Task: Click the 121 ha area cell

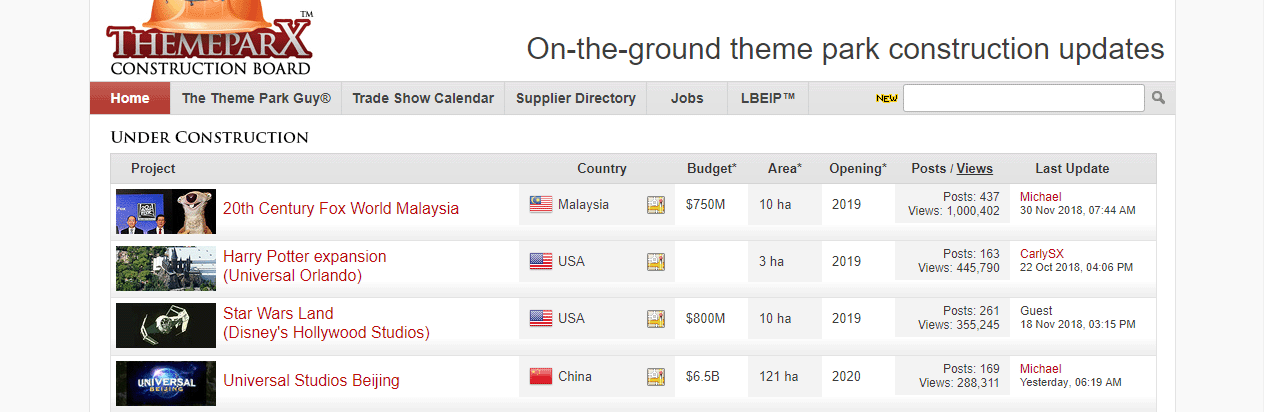Action: (779, 377)
